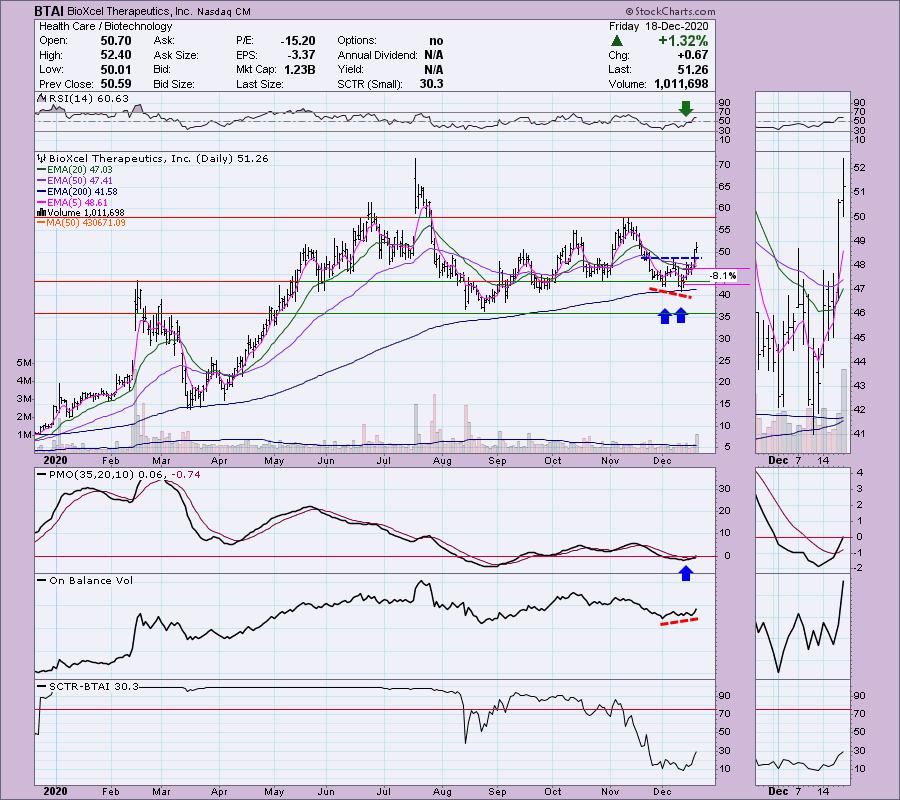
Task: Click the 'SCTR-BTAI 30.3' indicator label
Action: point(94,686)
